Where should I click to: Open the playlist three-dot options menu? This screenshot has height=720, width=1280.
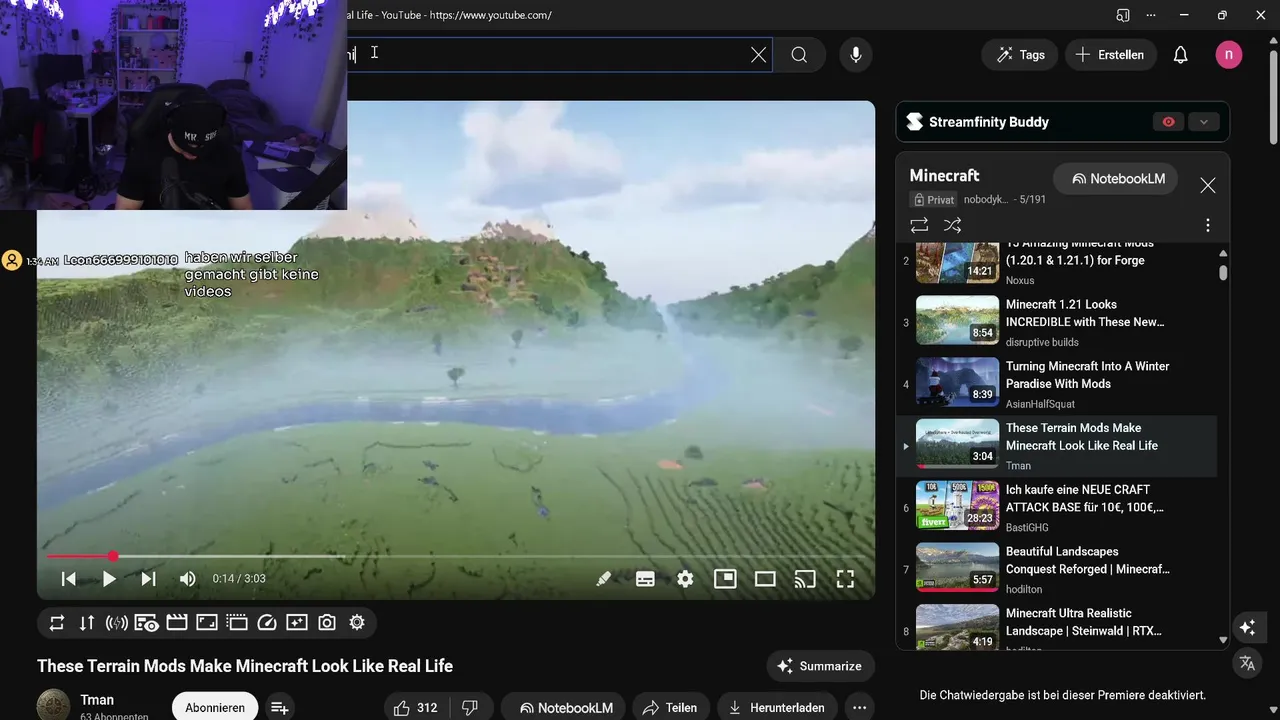click(x=1208, y=225)
